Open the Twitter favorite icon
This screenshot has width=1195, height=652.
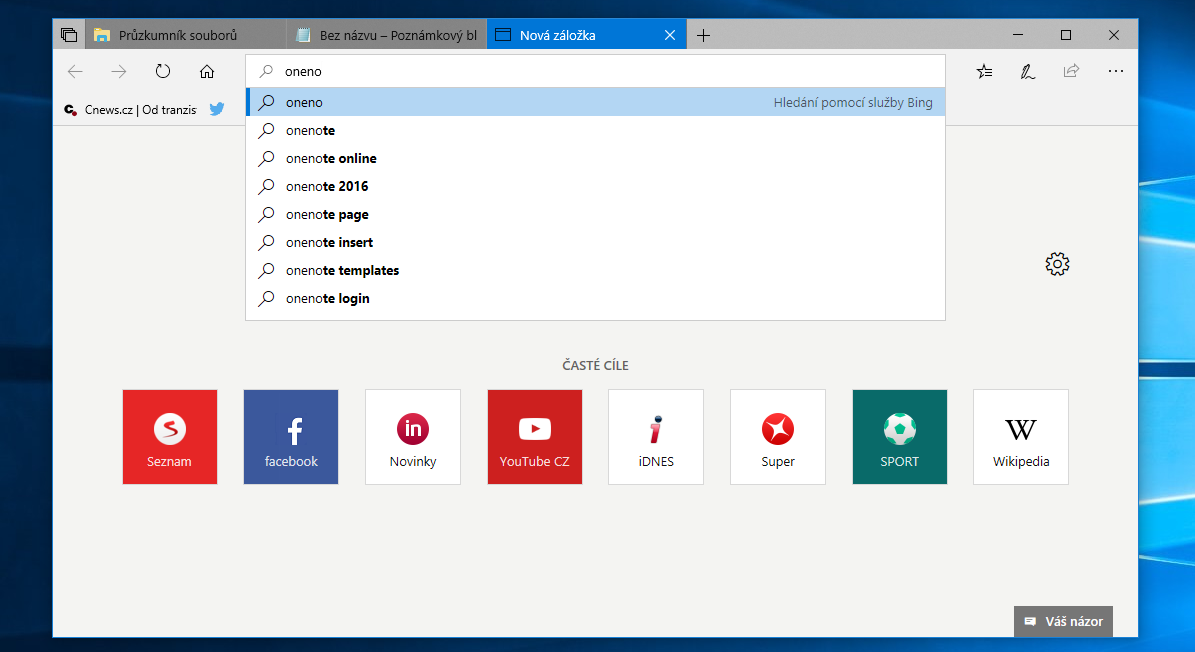217,109
